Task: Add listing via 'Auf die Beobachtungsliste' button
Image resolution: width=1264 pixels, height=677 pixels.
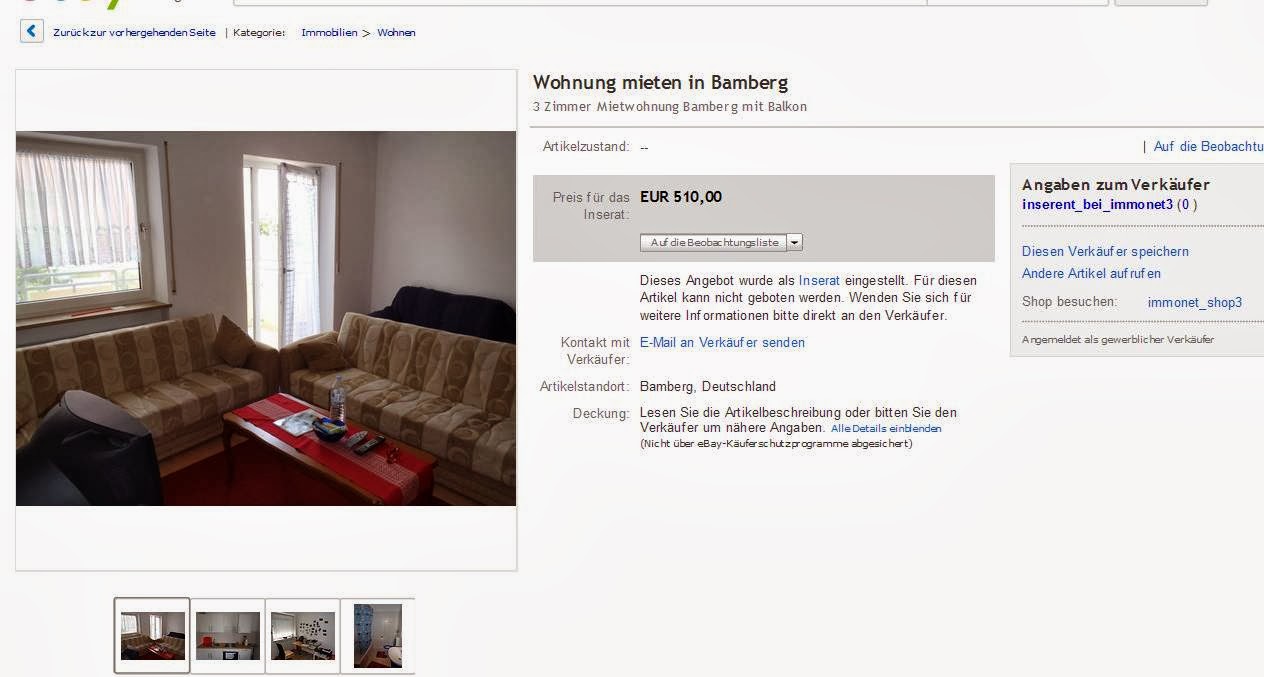Action: click(x=714, y=242)
